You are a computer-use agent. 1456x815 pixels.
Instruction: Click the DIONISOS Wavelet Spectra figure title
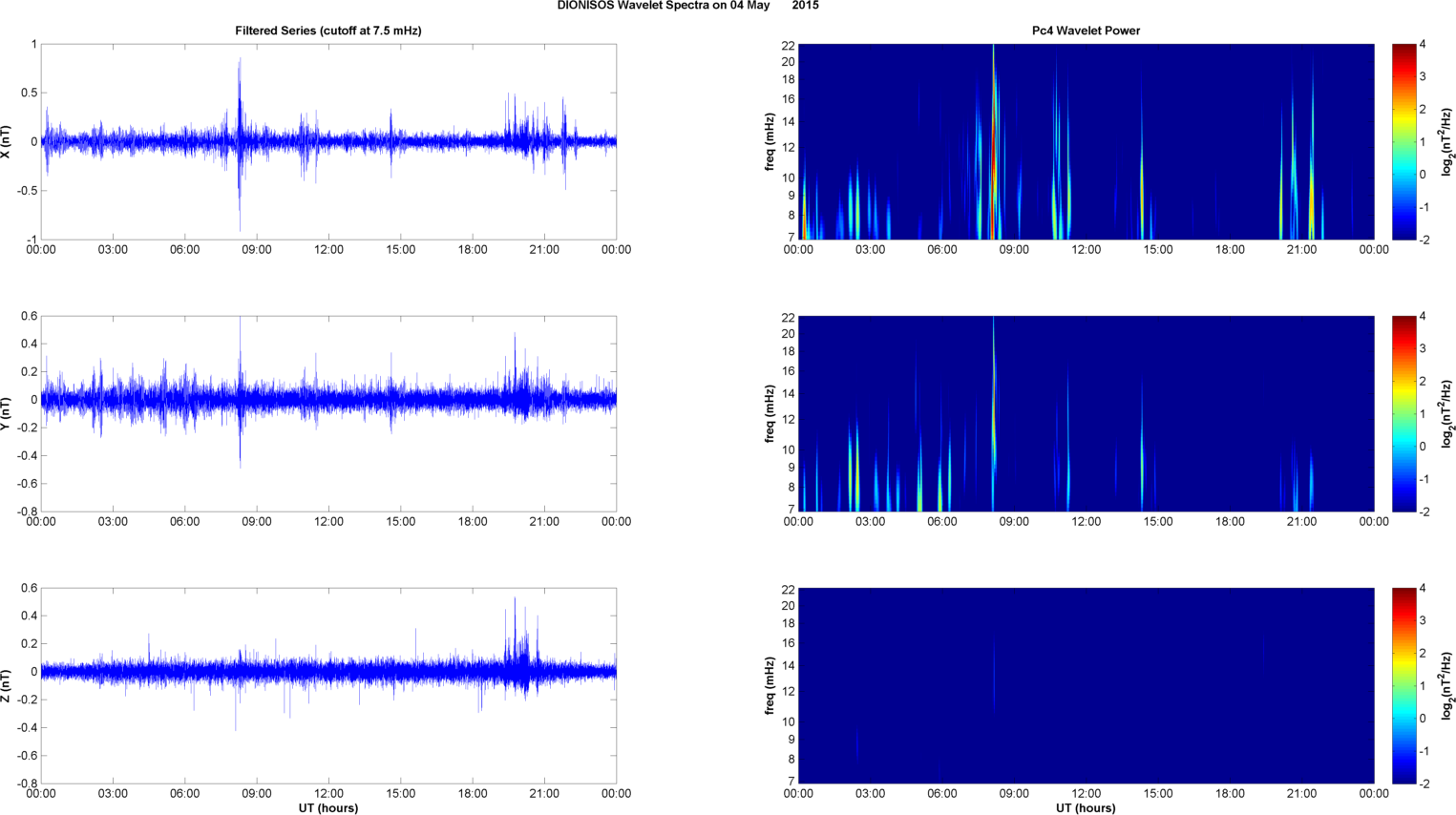(x=687, y=6)
